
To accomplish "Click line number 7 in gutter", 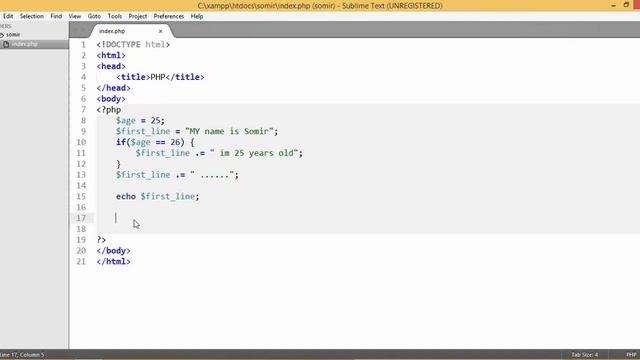I will point(83,110).
